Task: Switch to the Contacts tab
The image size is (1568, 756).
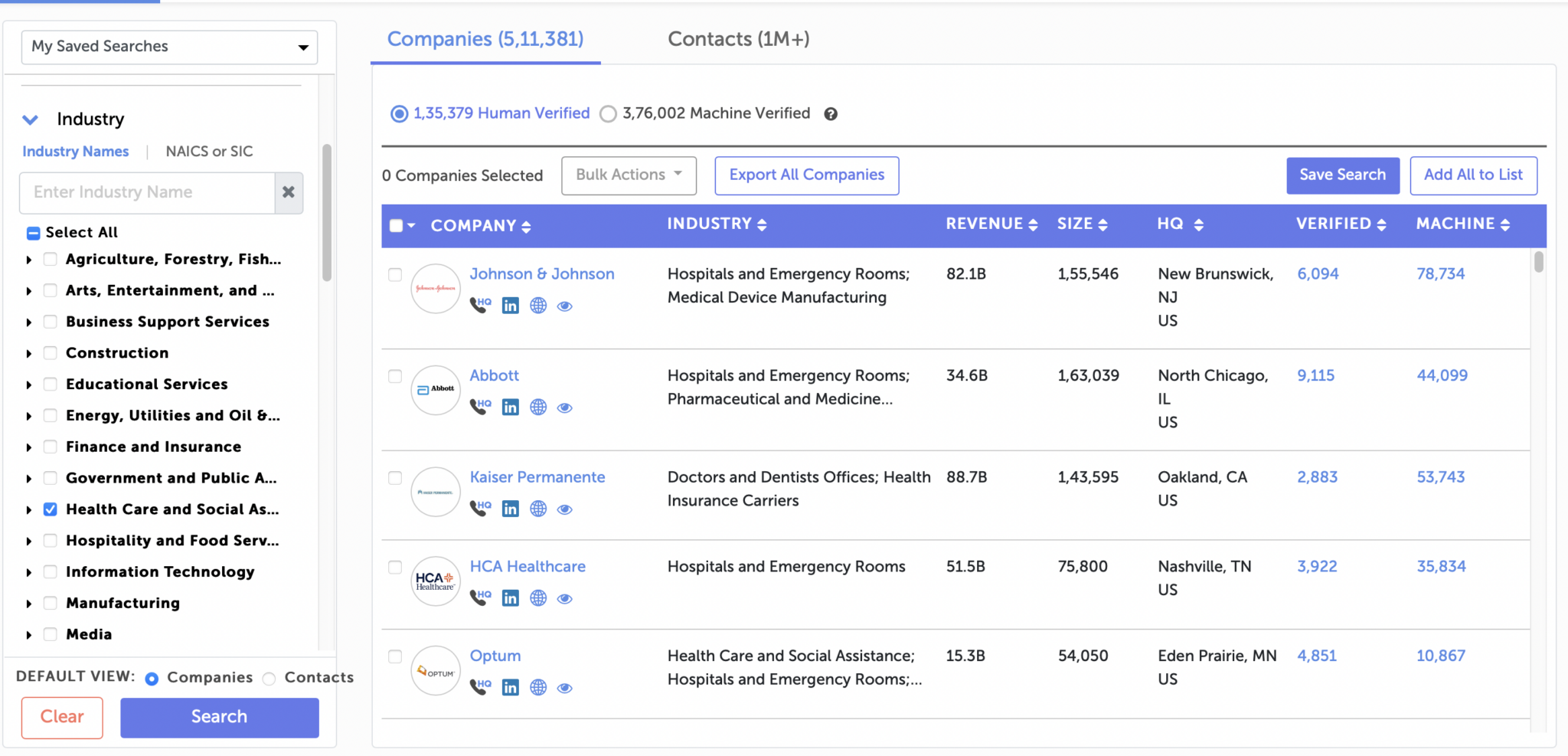Action: pos(737,38)
